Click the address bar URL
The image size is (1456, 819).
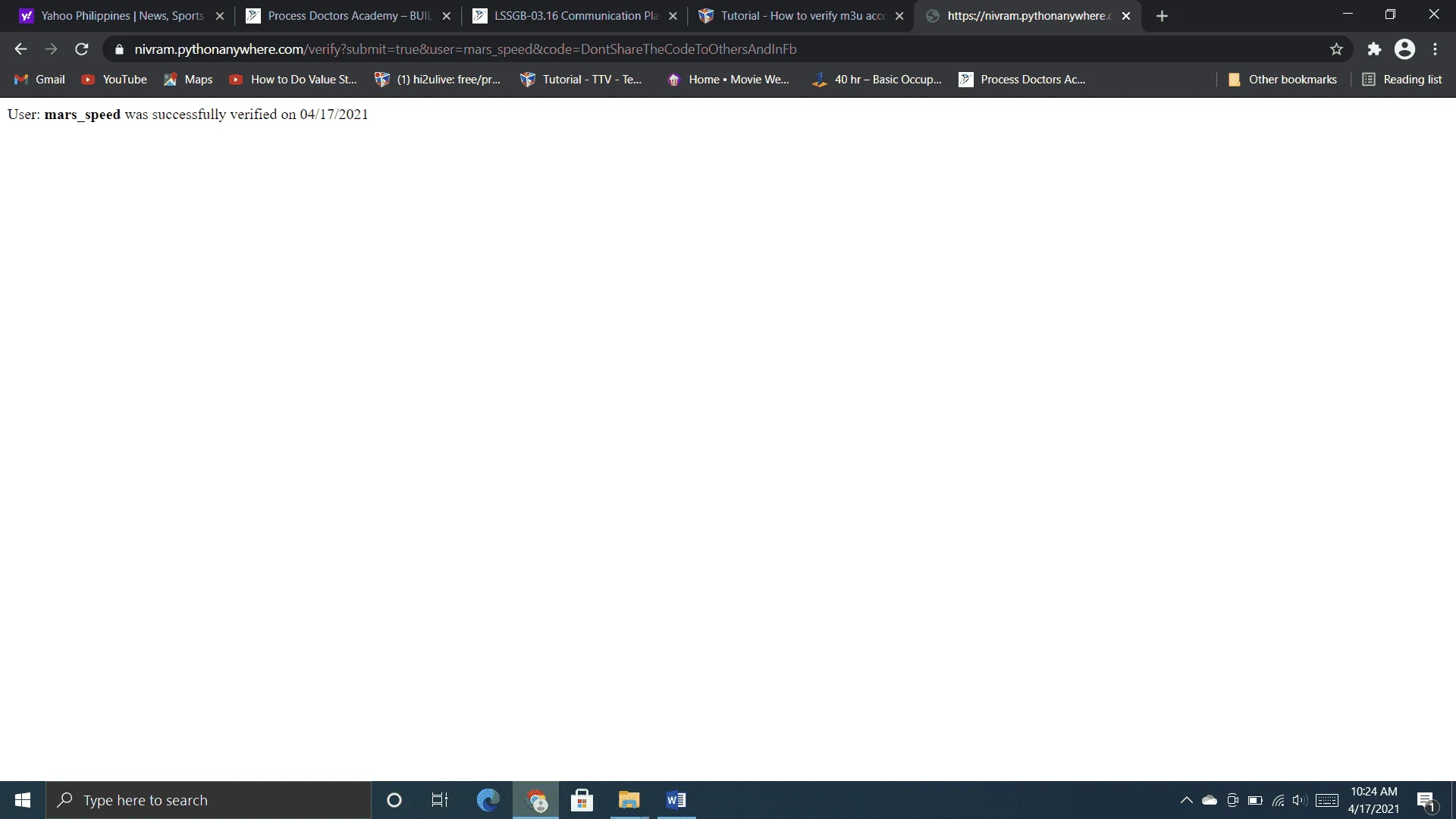pos(466,49)
